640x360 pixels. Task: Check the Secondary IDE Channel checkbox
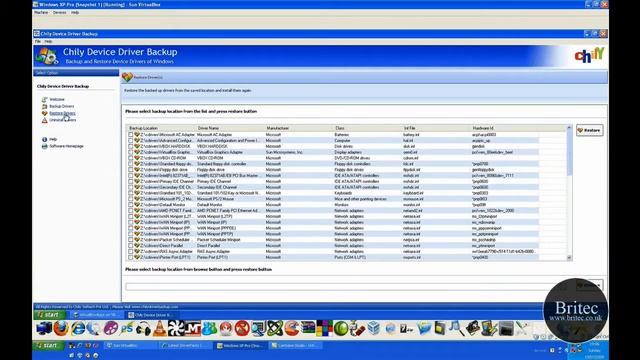click(x=131, y=187)
